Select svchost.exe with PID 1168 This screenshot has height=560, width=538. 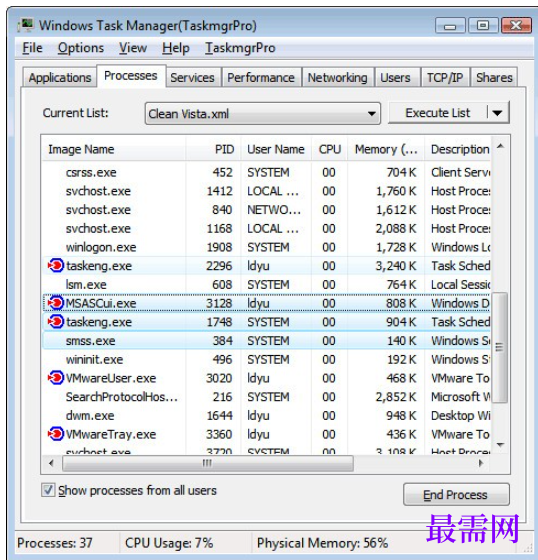[266, 228]
